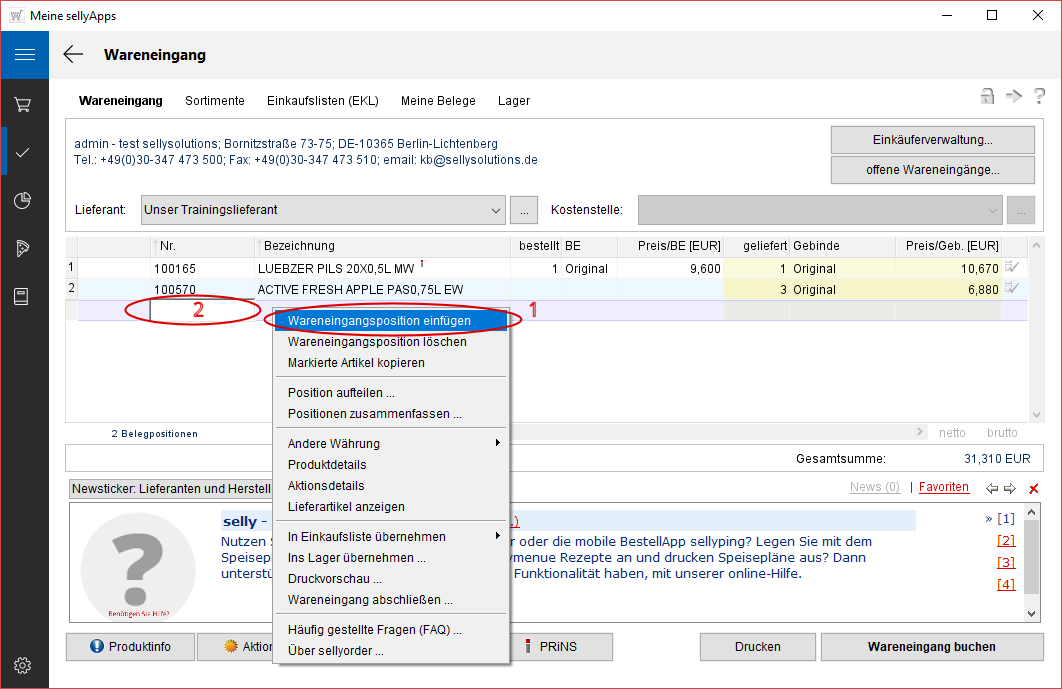The height and width of the screenshot is (689, 1062).
Task: Open the Favoriten link
Action: point(943,487)
